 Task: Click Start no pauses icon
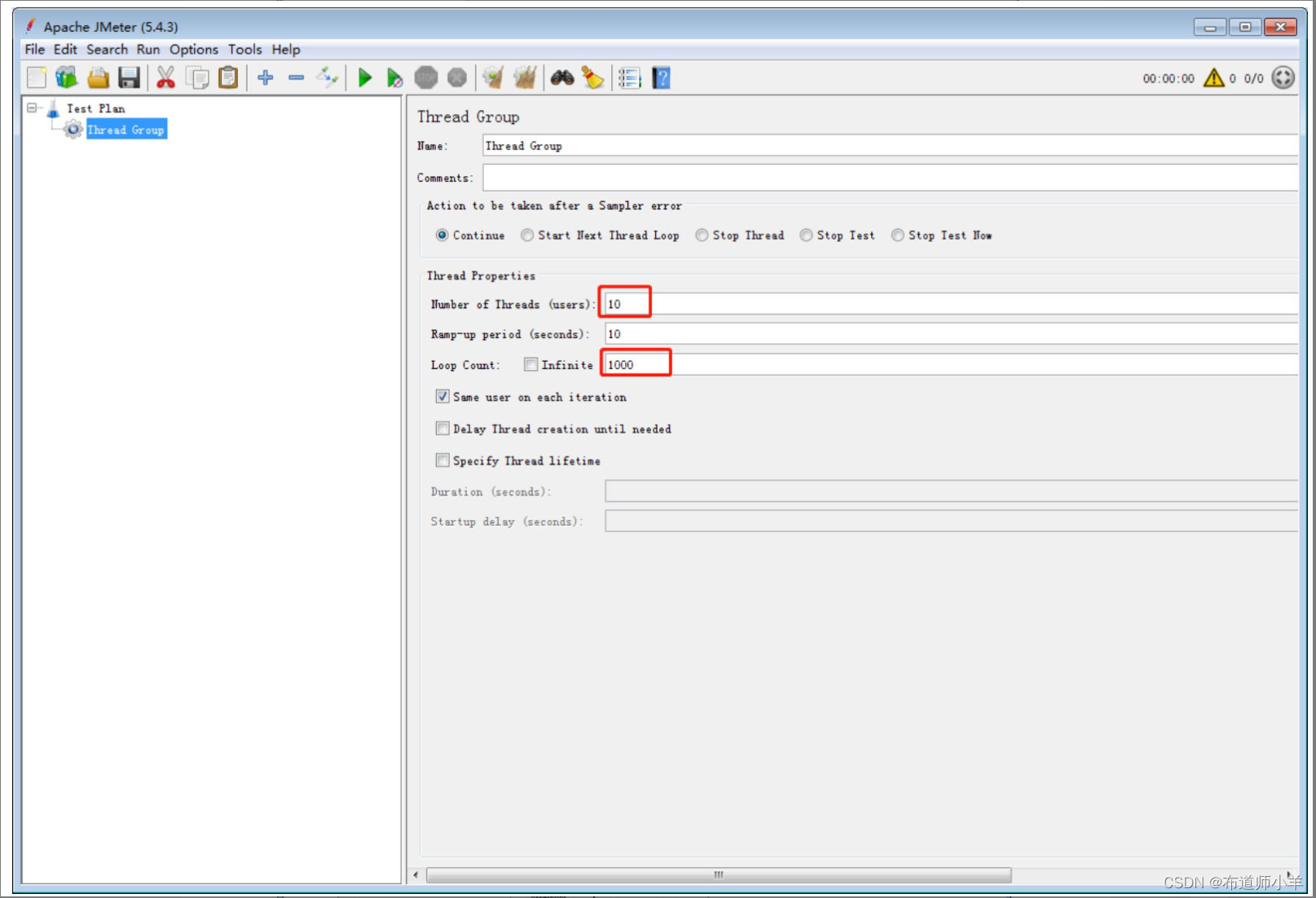coord(394,78)
